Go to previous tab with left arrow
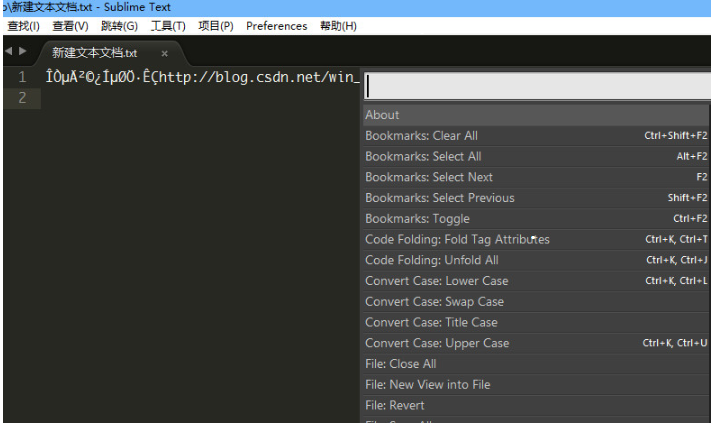The width and height of the screenshot is (714, 428). (x=8, y=51)
